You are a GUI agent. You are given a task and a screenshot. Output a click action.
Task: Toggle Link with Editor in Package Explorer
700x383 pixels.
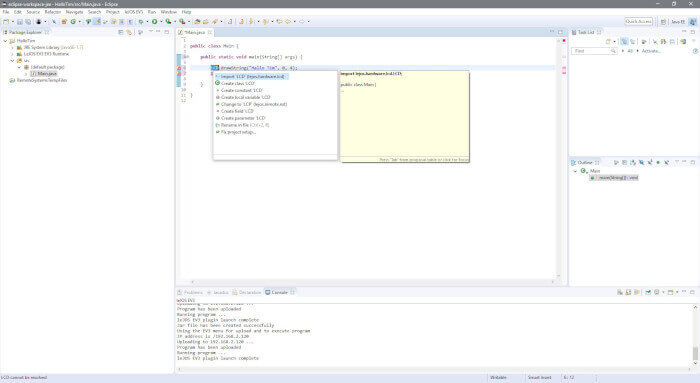(x=129, y=32)
